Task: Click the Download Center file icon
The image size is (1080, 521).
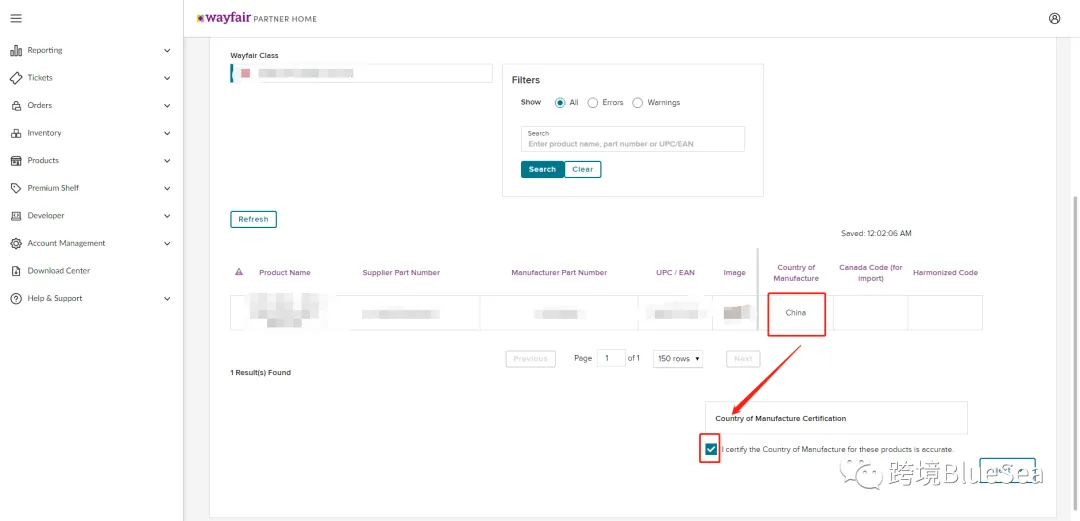Action: coord(16,271)
